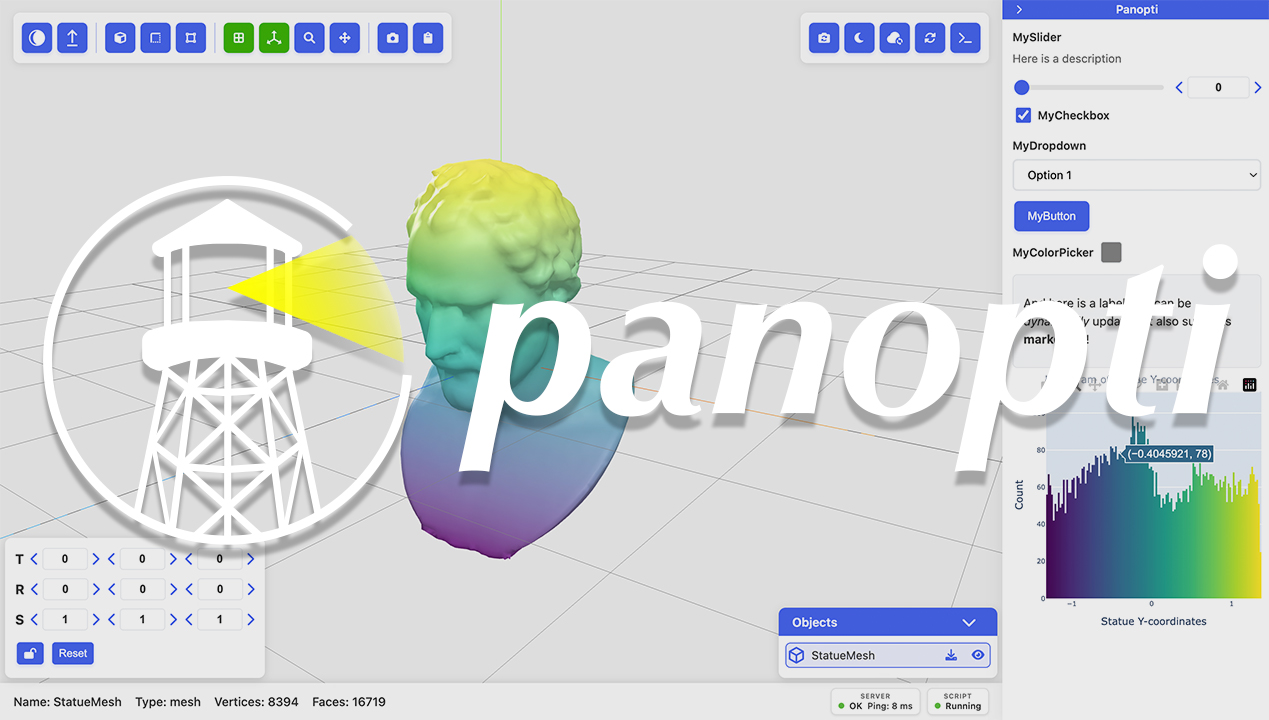Click the first T translation input field
Image resolution: width=1269 pixels, height=720 pixels.
tap(65, 559)
